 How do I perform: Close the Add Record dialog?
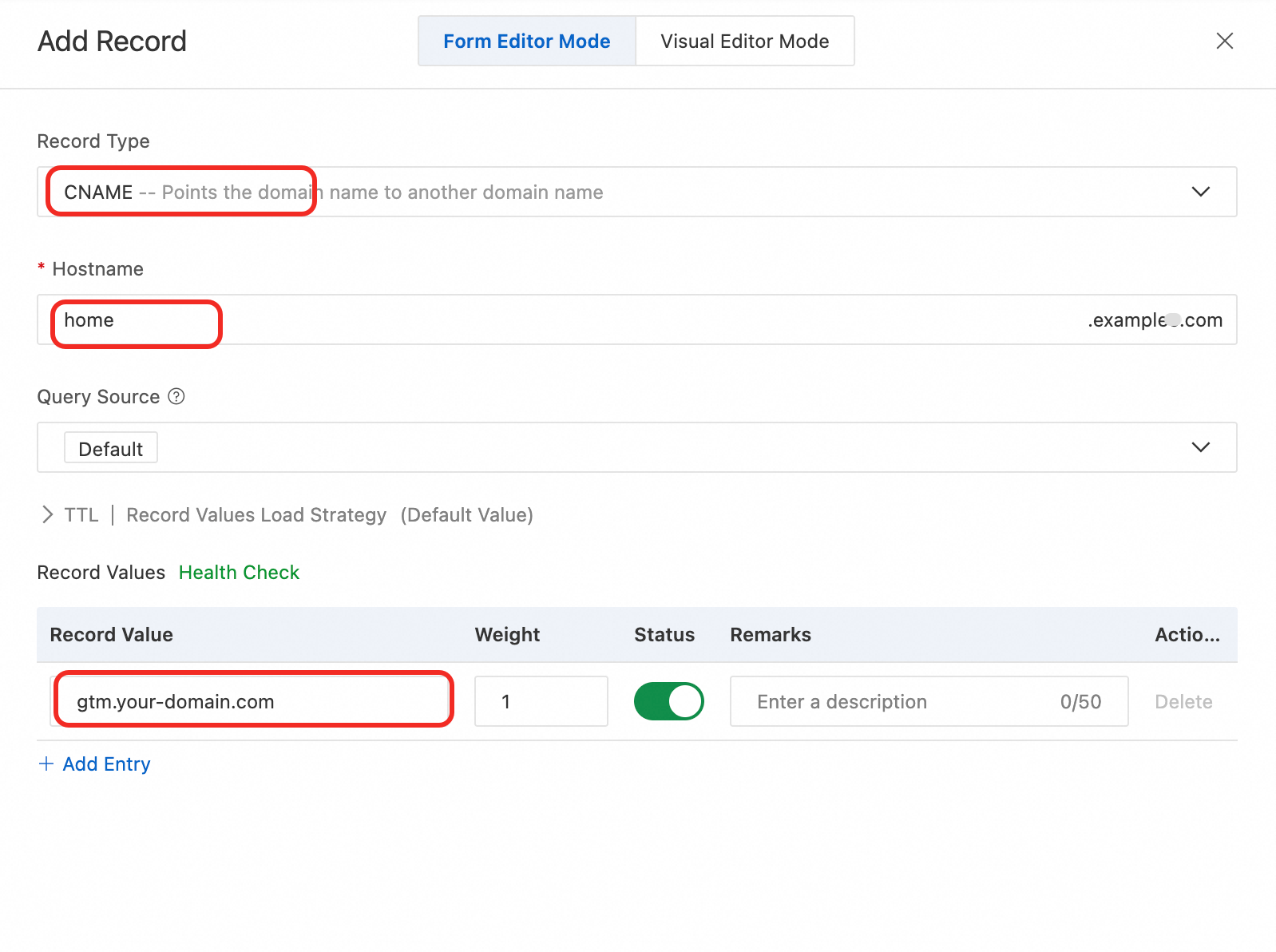[x=1224, y=41]
